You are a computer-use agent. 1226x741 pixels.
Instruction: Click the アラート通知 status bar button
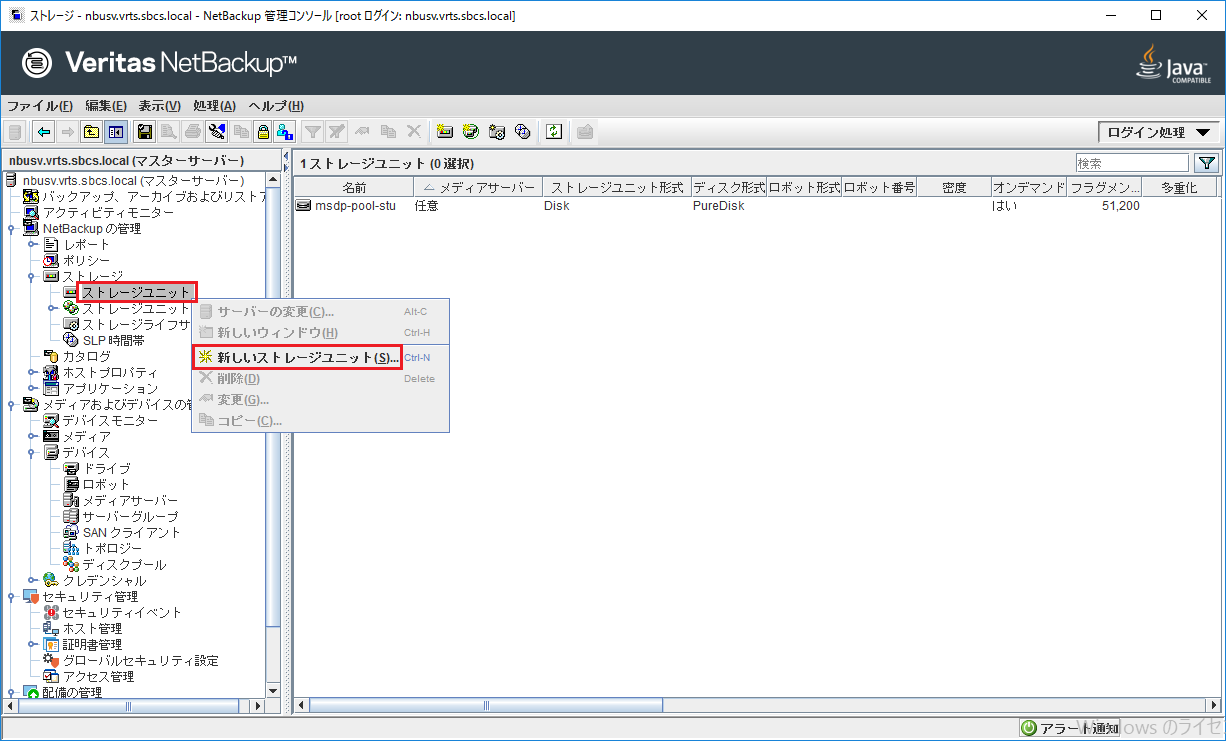point(1069,728)
